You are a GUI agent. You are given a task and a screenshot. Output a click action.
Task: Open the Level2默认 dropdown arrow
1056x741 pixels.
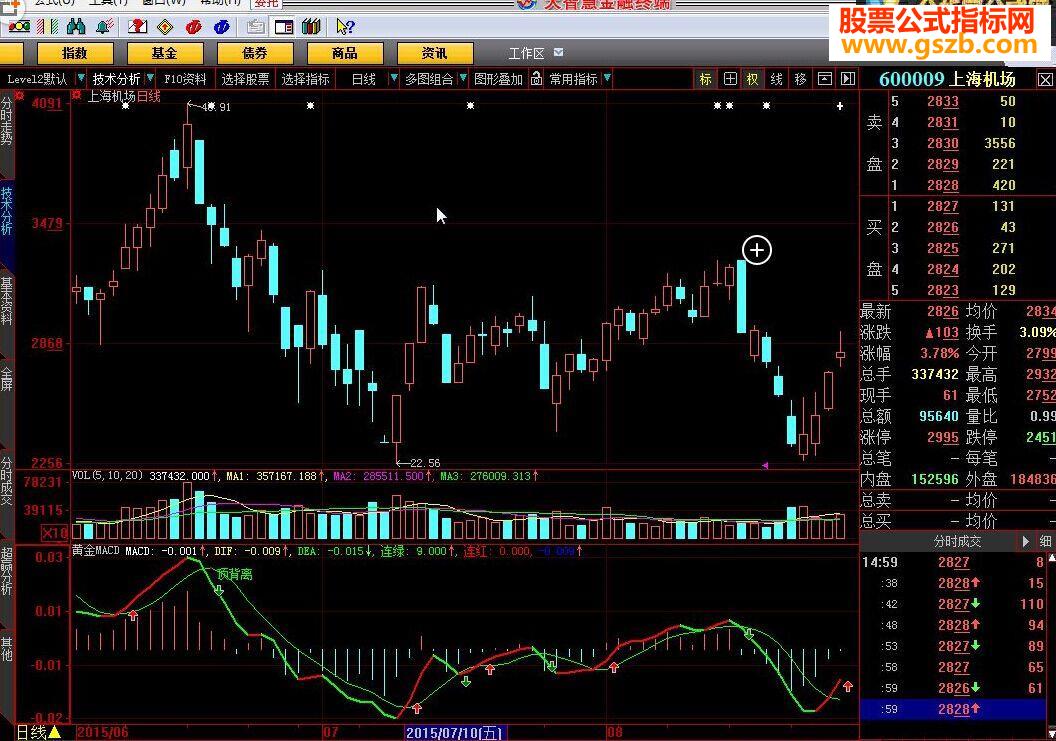pos(81,79)
